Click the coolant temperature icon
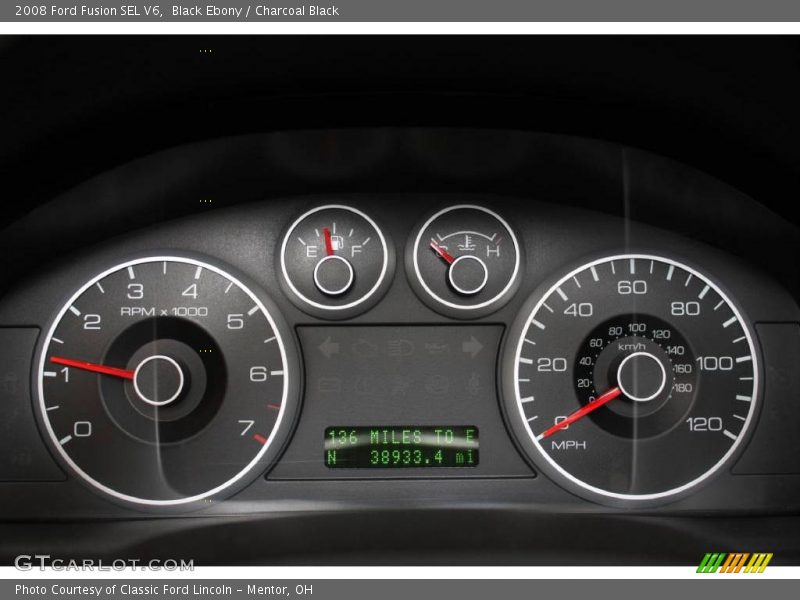The image size is (800, 600). [466, 243]
